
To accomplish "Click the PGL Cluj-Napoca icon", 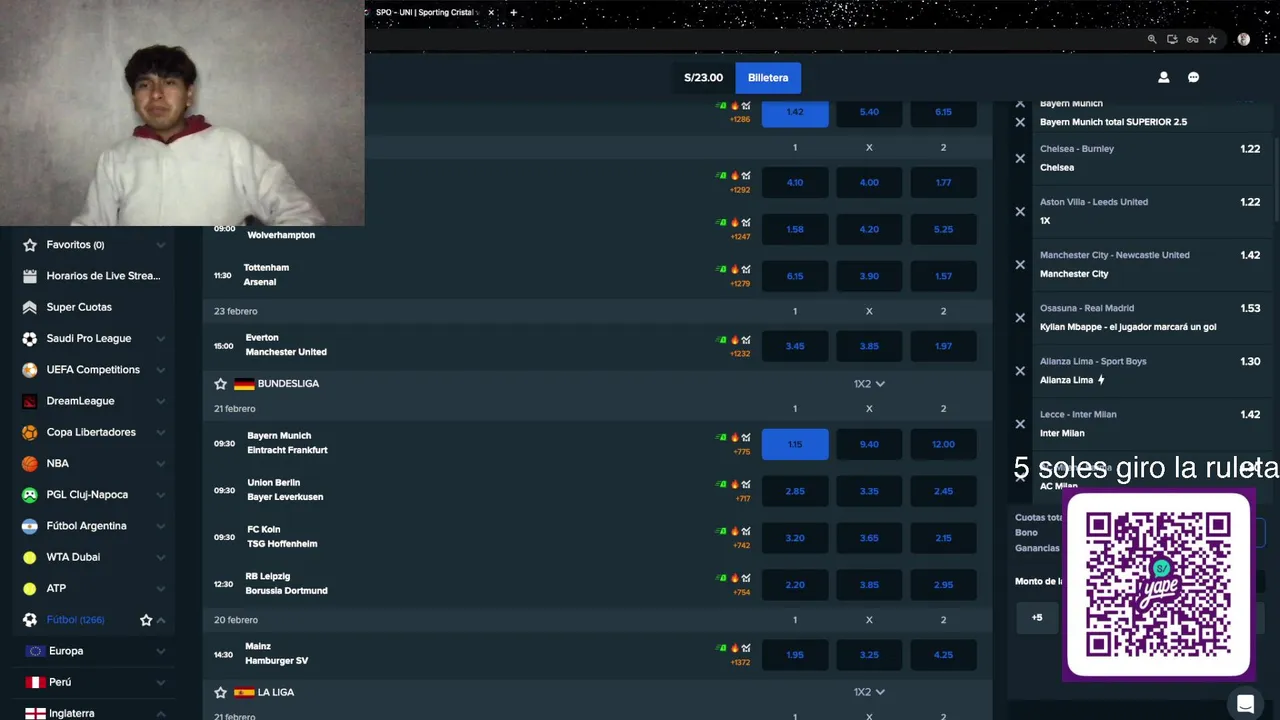I will (30, 494).
